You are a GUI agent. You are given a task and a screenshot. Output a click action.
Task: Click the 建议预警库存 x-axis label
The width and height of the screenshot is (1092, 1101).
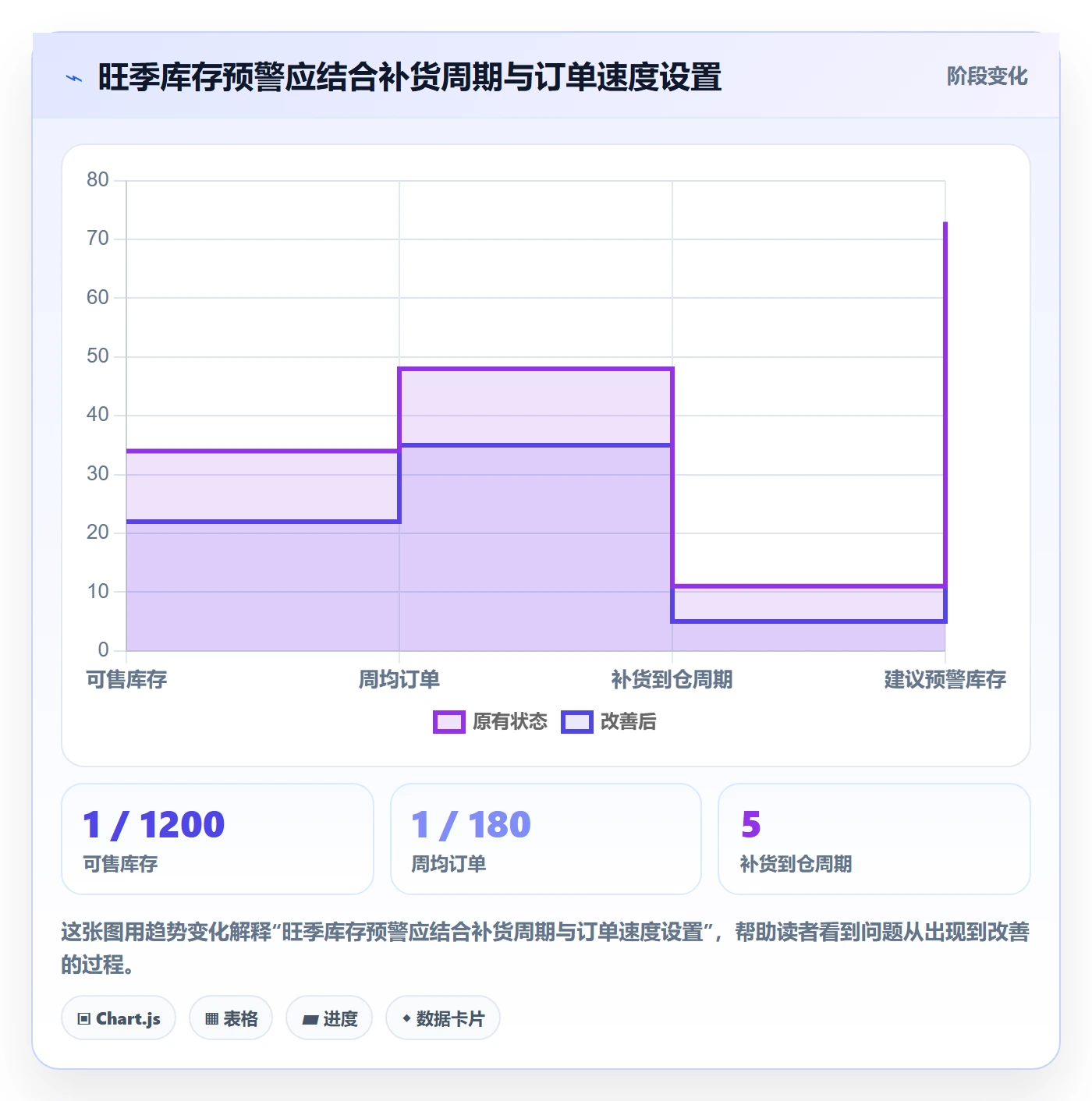945,680
